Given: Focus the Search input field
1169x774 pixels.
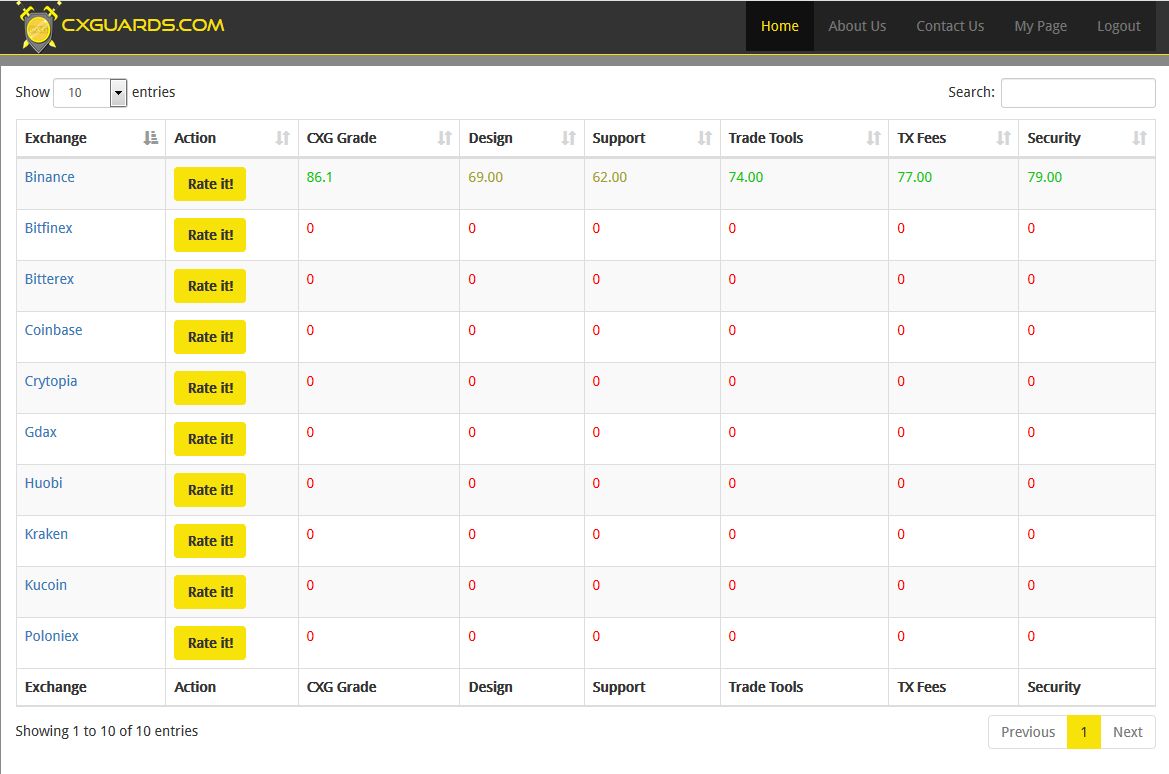Looking at the screenshot, I should coord(1078,92).
